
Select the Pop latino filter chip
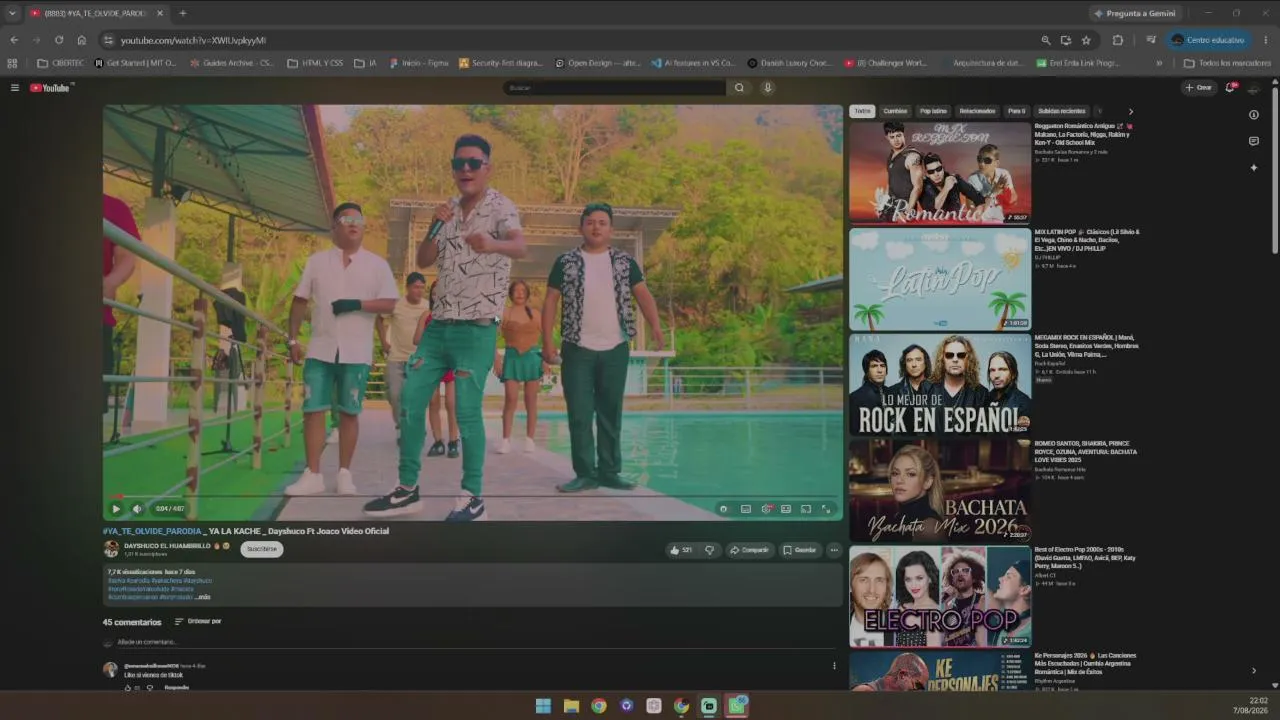click(933, 111)
